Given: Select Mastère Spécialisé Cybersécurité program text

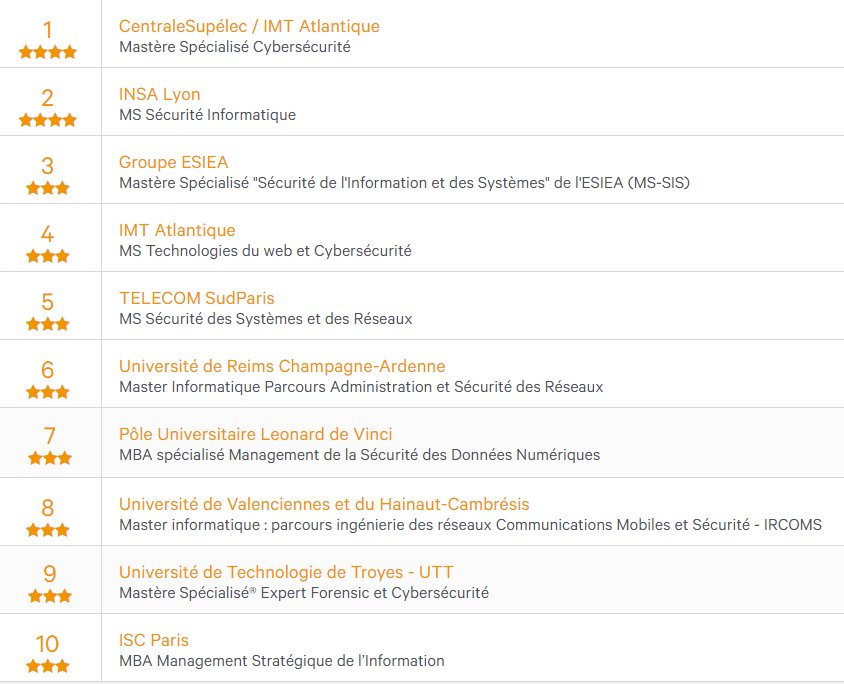Looking at the screenshot, I should 235,47.
